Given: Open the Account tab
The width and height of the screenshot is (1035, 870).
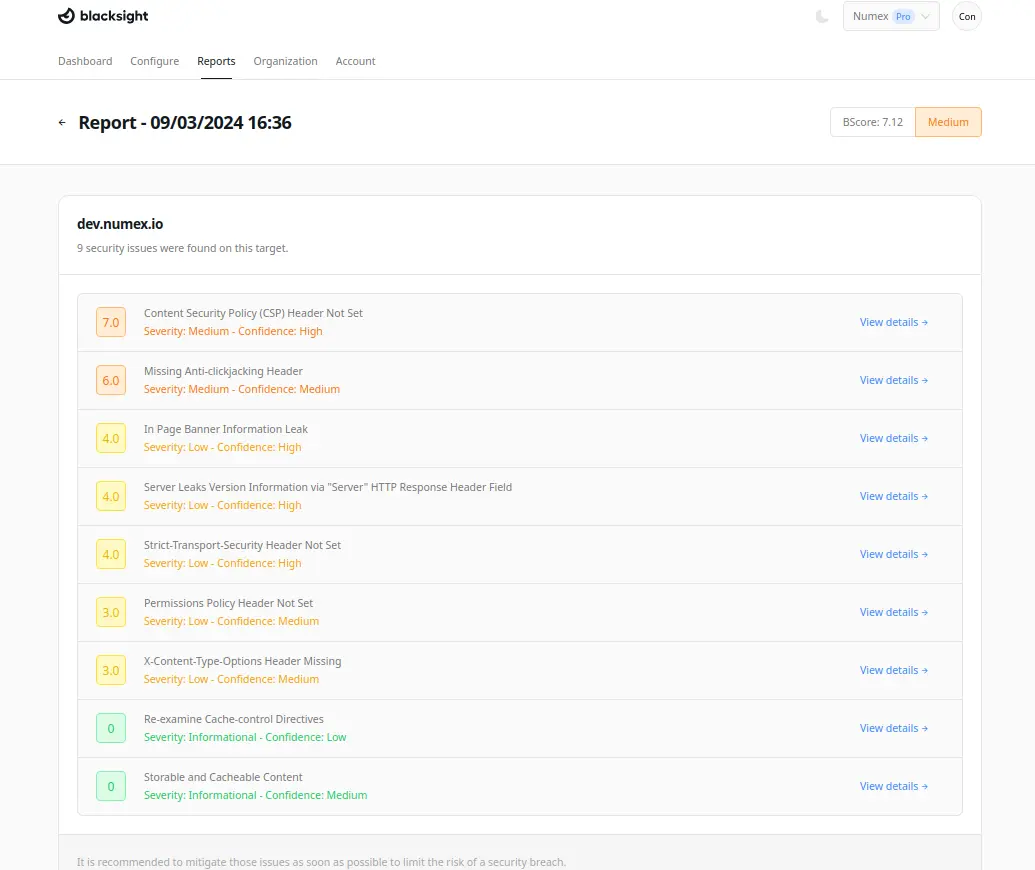Looking at the screenshot, I should click(x=355, y=61).
